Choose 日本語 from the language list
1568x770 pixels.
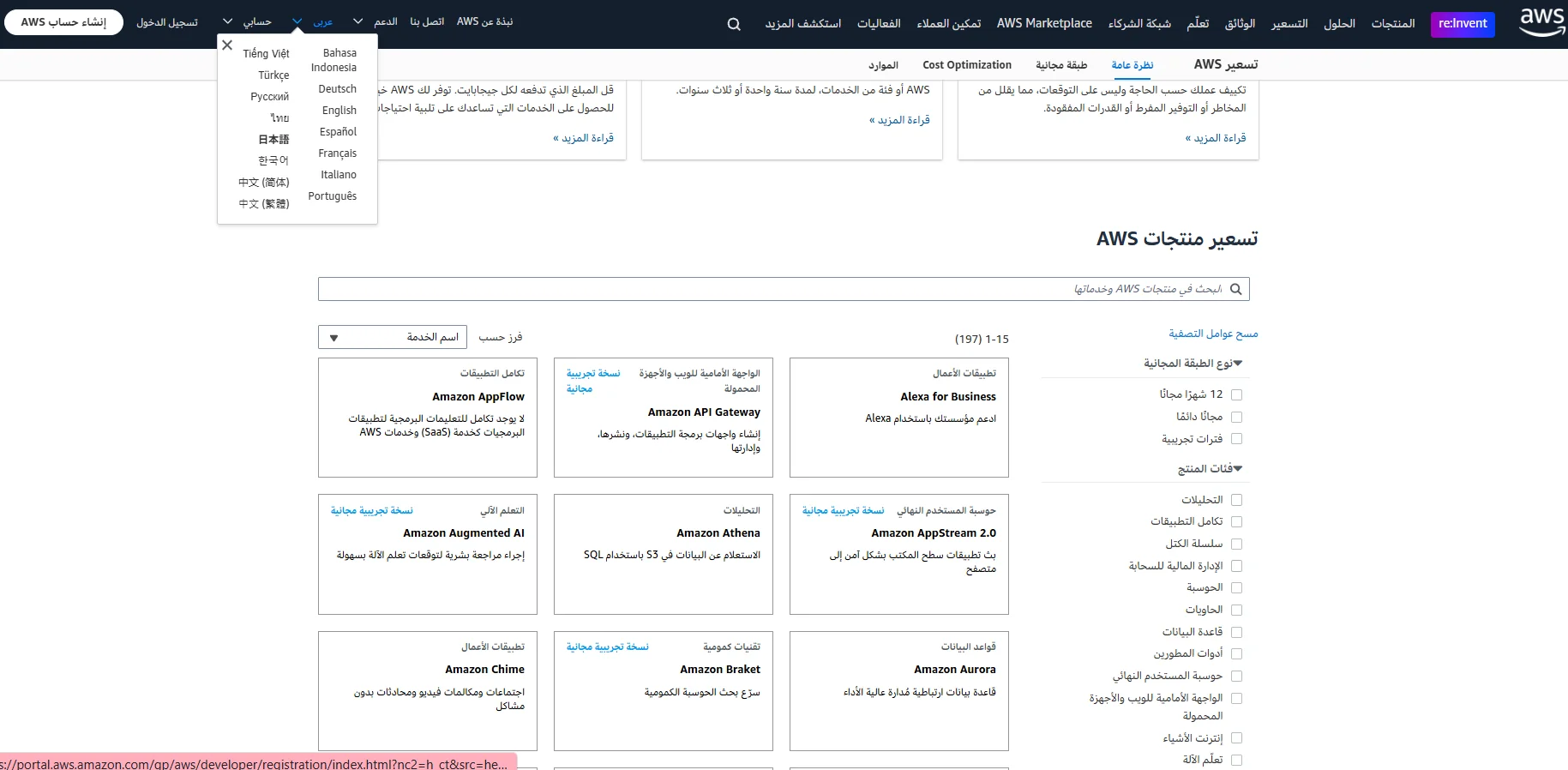273,139
